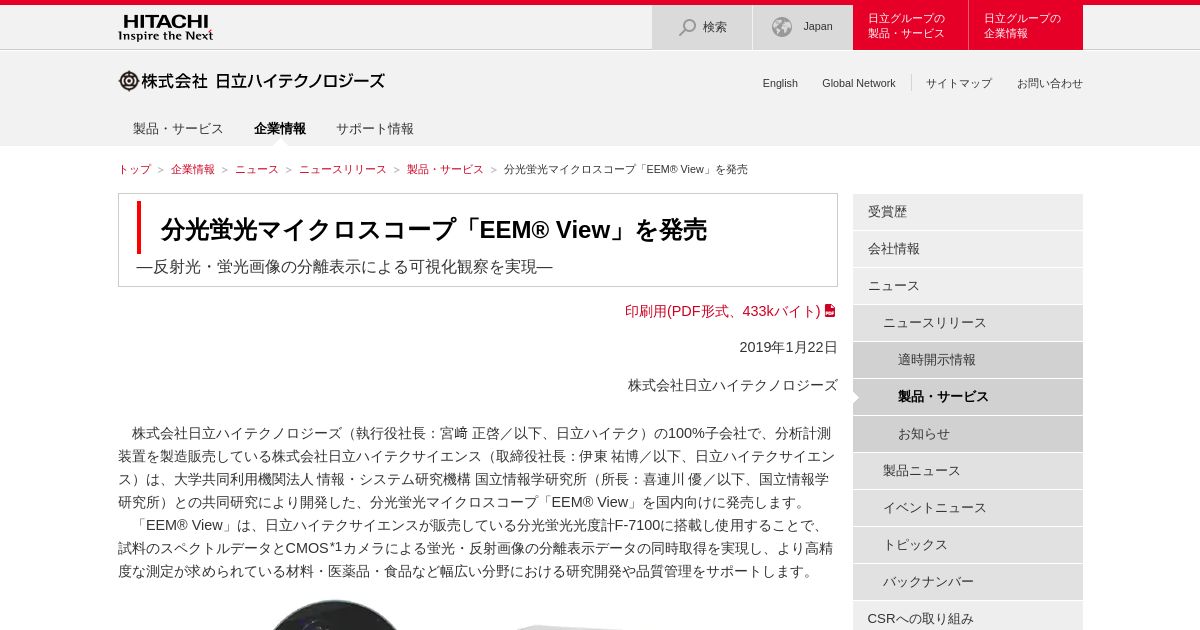Download the 印刷用 PDF version
The image size is (1200, 630).
pyautogui.click(x=730, y=311)
